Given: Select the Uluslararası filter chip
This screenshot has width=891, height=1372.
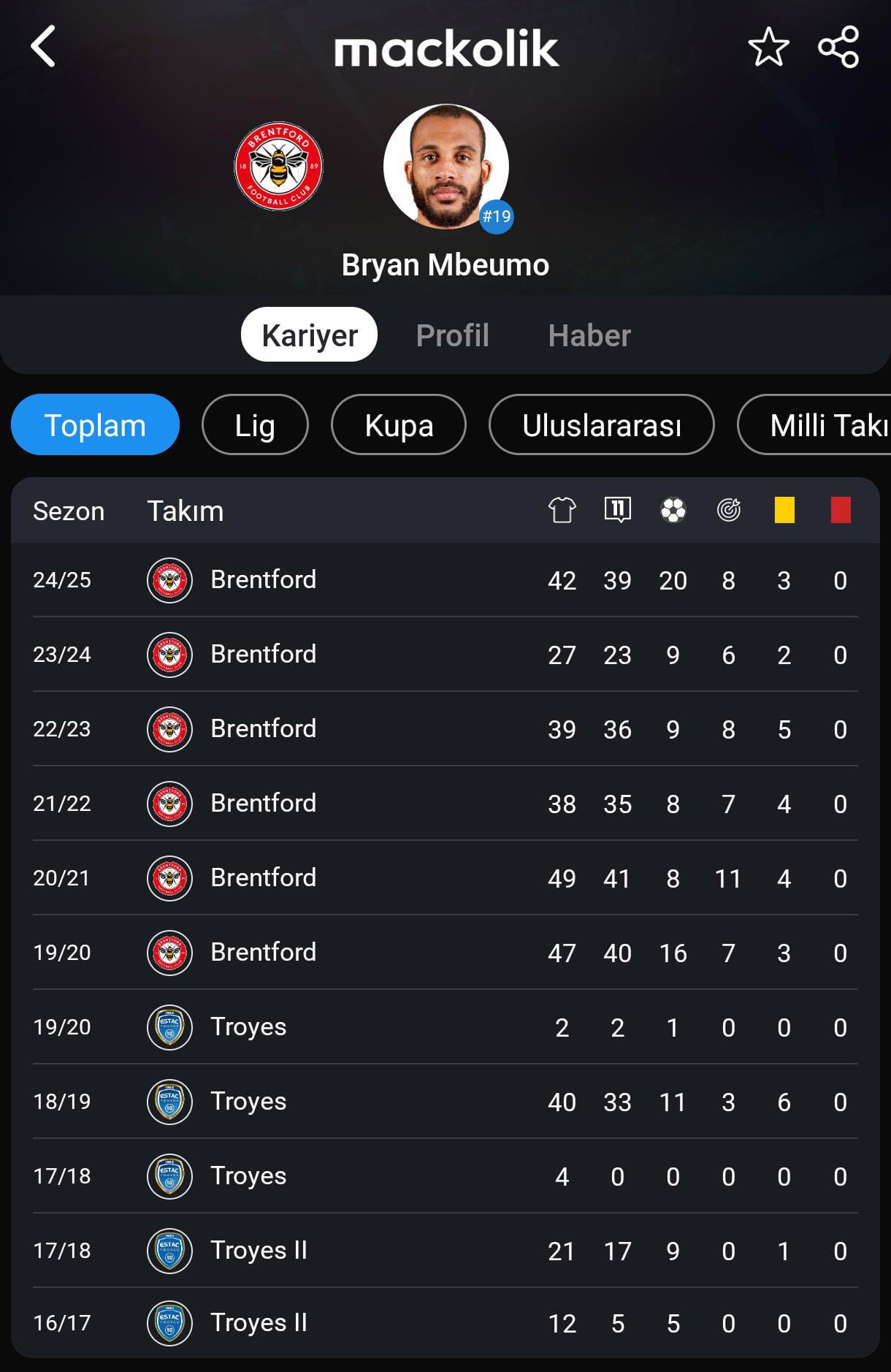Looking at the screenshot, I should tap(602, 424).
